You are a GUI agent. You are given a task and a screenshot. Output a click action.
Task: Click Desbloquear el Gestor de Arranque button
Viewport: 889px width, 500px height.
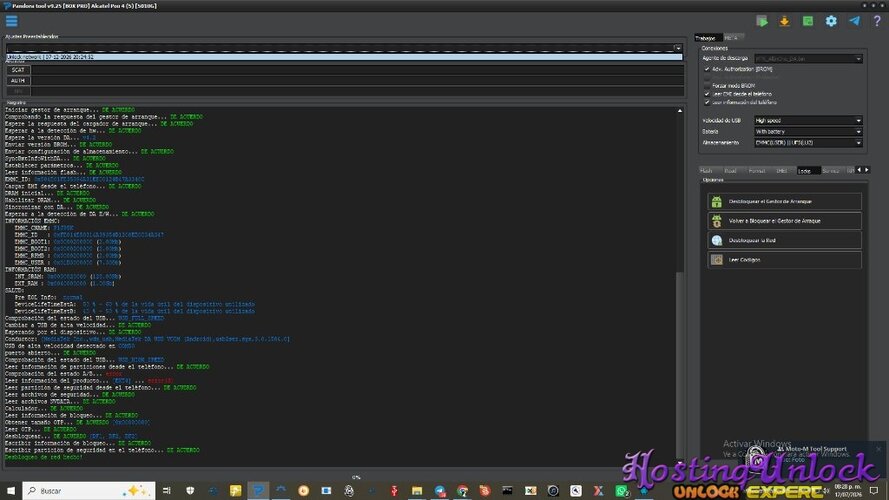785,201
